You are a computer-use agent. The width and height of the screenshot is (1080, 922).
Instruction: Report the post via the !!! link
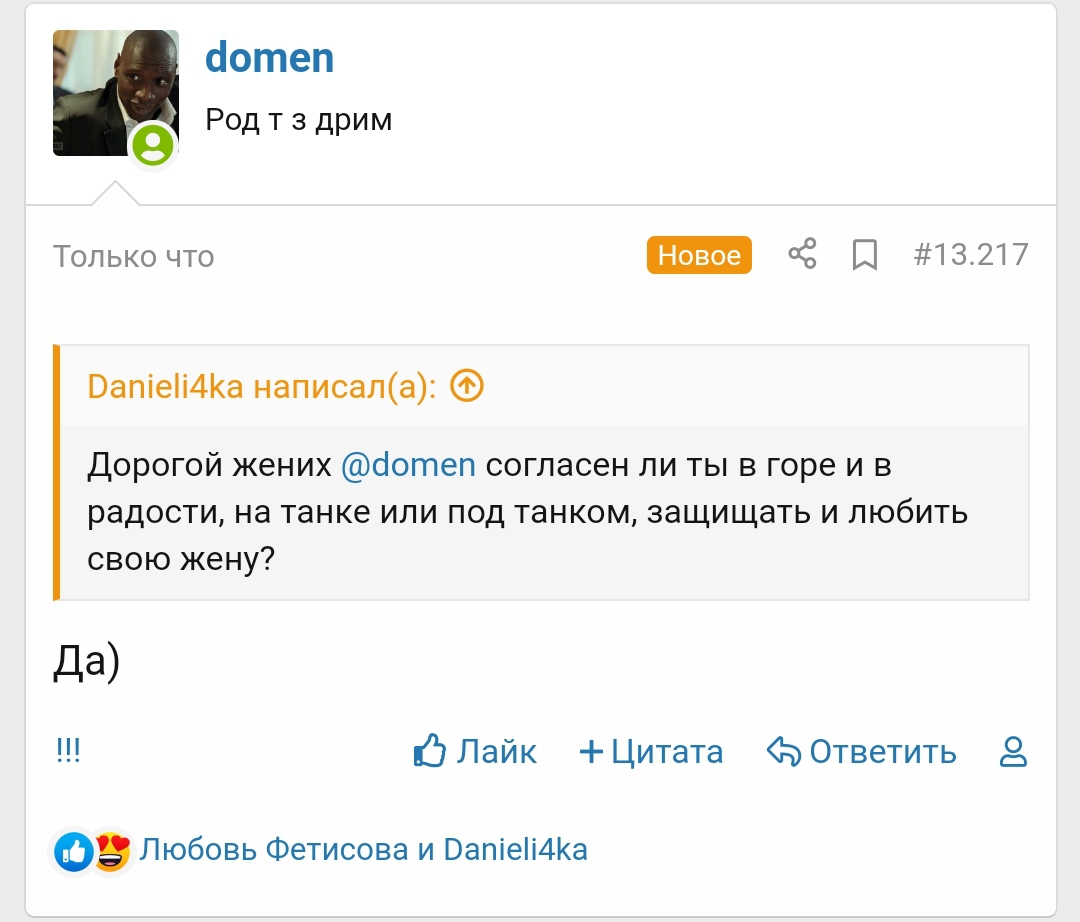(68, 751)
